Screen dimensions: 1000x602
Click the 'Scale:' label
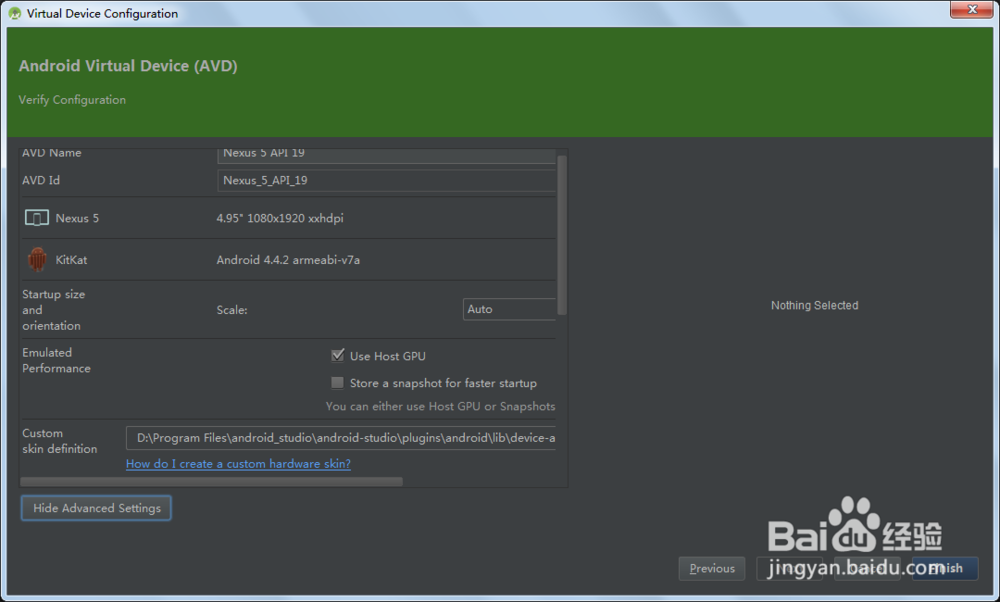point(232,310)
